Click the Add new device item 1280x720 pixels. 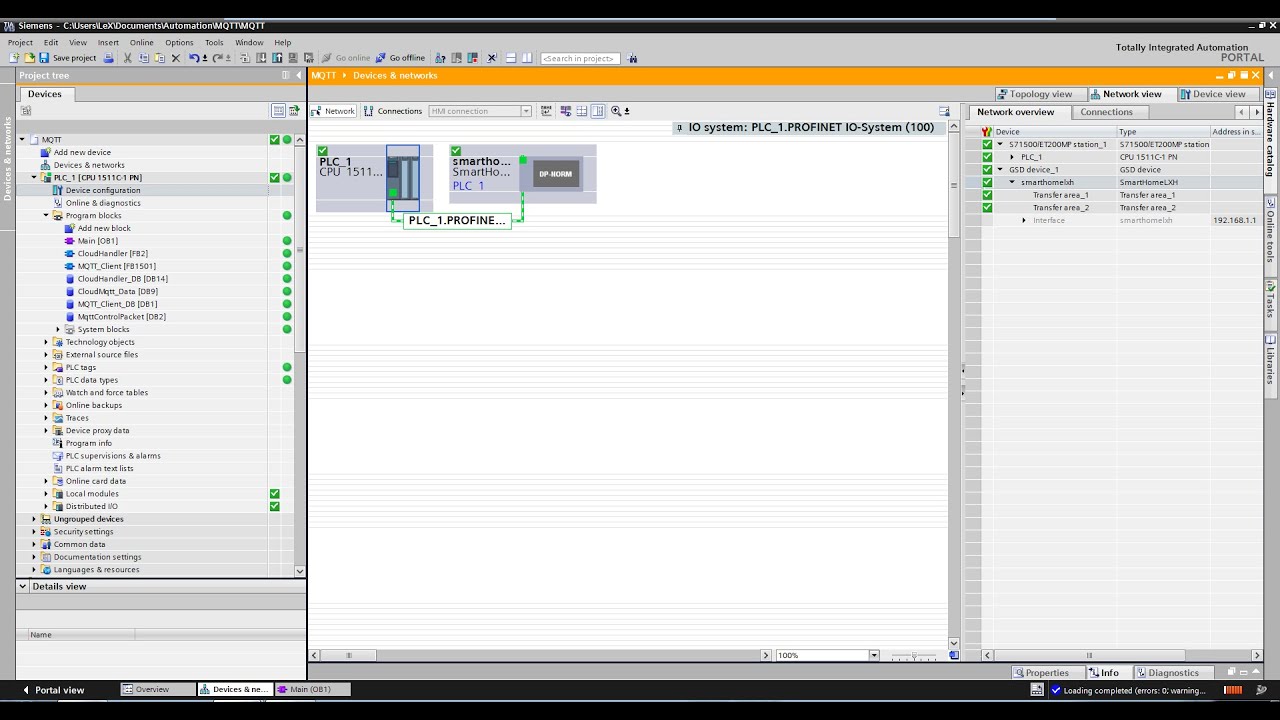pos(82,152)
